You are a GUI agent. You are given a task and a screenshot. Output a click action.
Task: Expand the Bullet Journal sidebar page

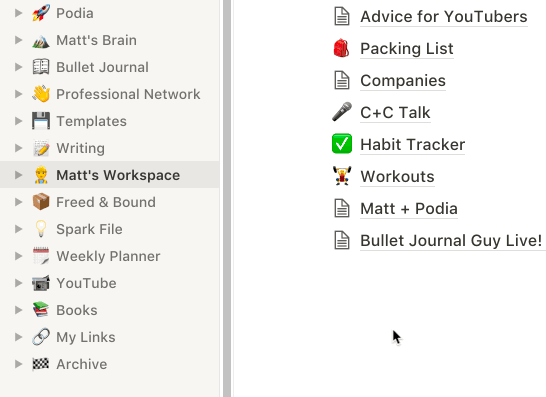[x=18, y=67]
